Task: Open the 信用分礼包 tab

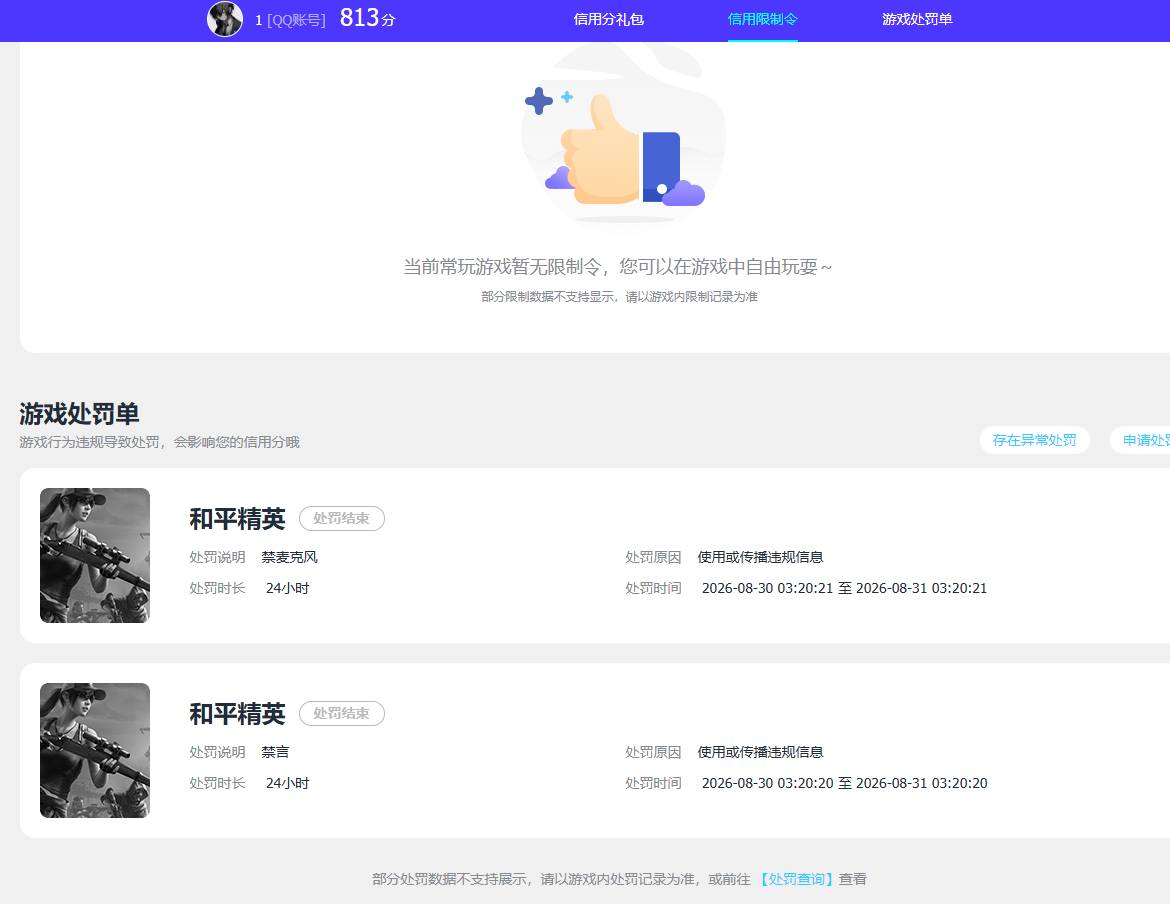Action: (x=608, y=19)
